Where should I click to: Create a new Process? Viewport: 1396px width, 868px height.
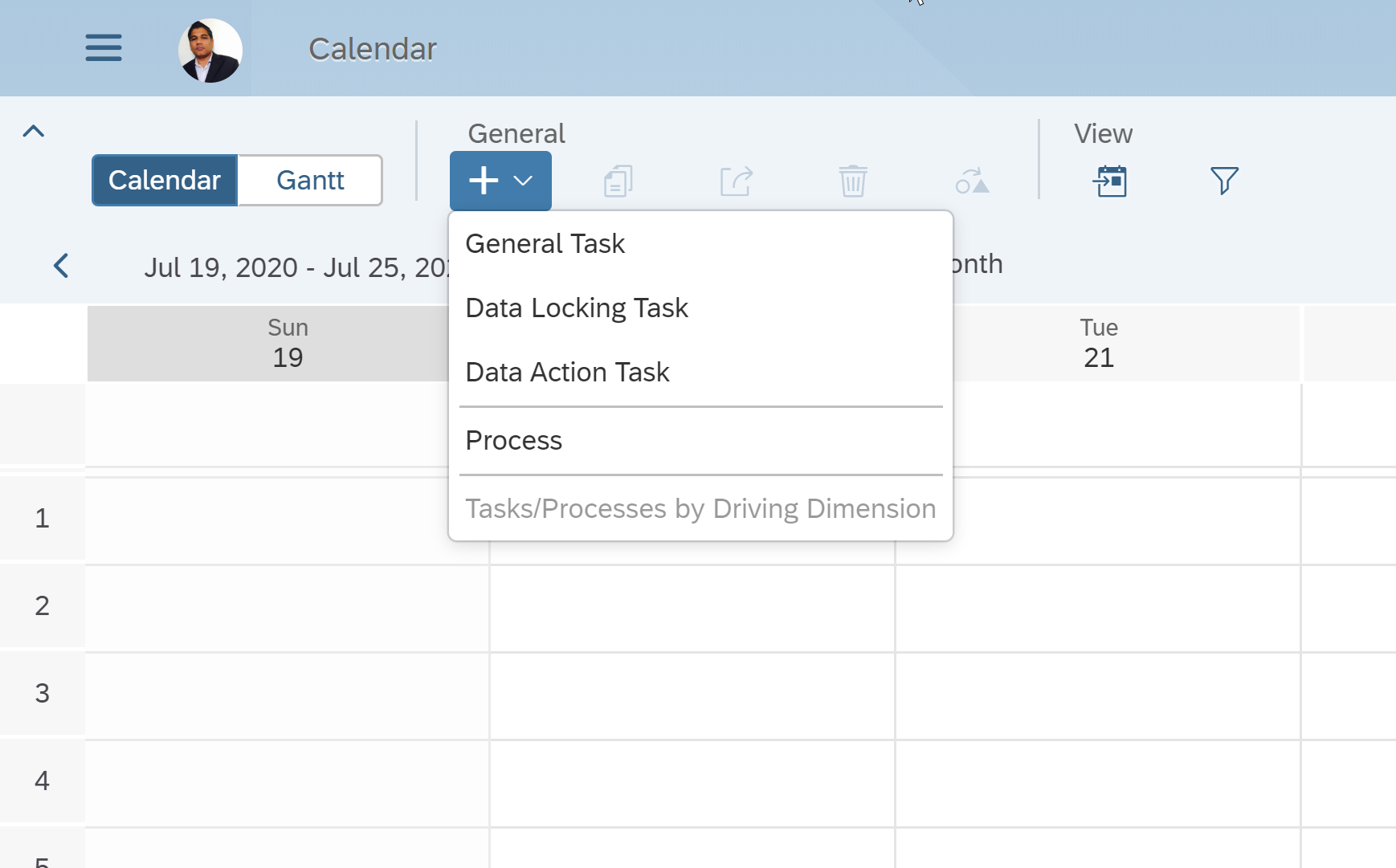[x=513, y=440]
